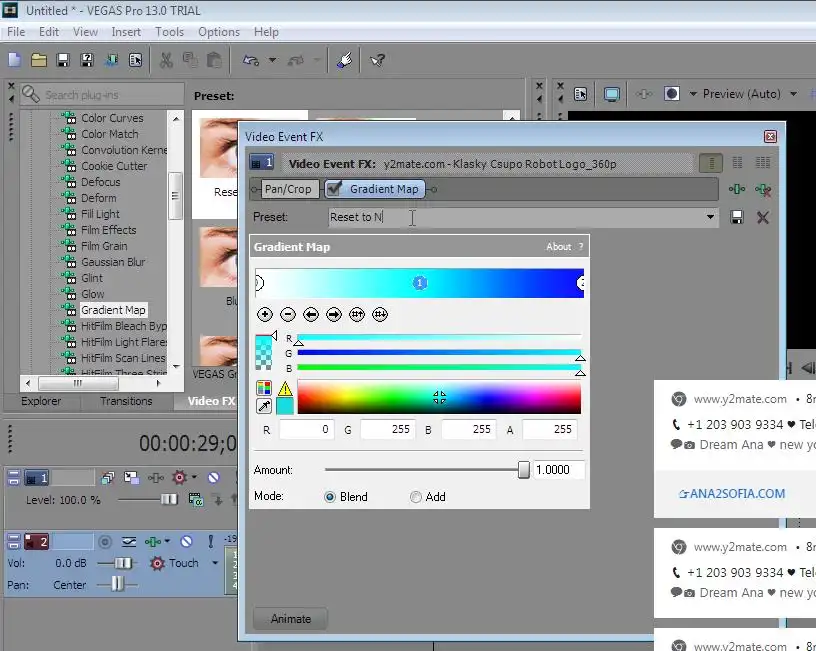816x651 pixels.
Task: Click the Amount value field 1.0000
Action: point(558,470)
